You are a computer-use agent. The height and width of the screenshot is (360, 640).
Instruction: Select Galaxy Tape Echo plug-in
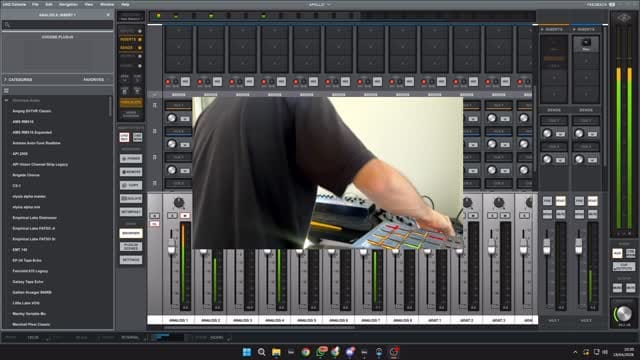point(28,282)
